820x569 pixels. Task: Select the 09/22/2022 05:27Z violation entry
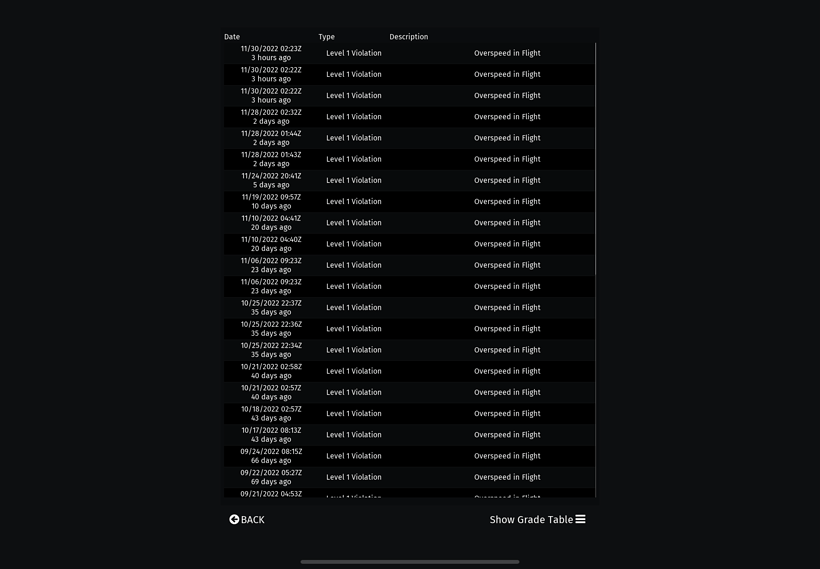(x=409, y=477)
